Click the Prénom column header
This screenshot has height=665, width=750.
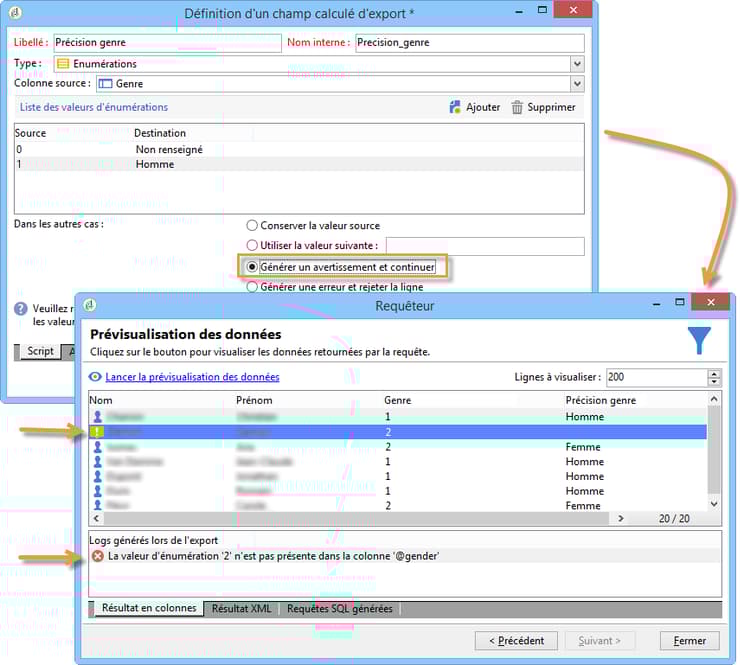click(x=254, y=400)
